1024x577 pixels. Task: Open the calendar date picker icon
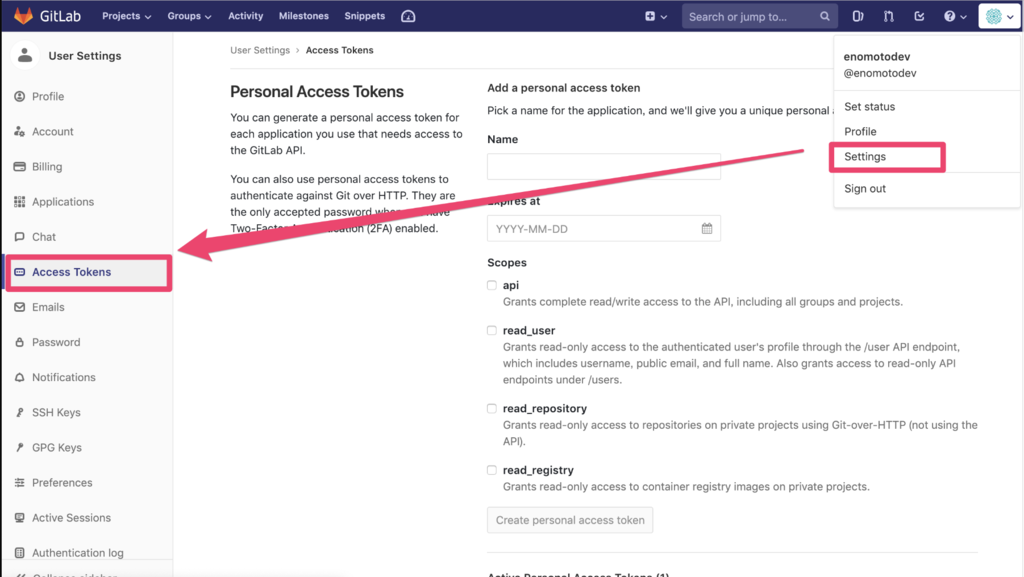(x=707, y=228)
